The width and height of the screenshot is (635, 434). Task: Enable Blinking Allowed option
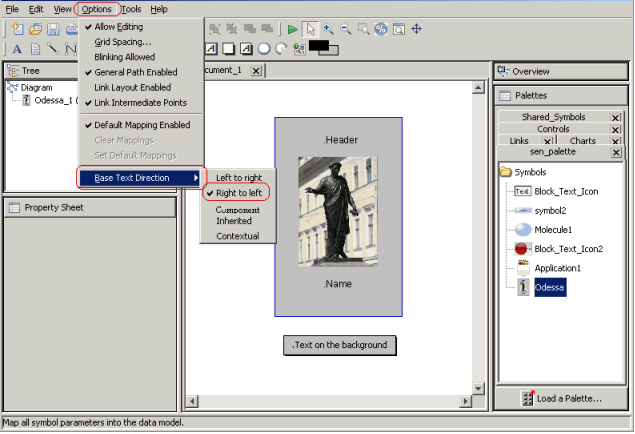124,57
